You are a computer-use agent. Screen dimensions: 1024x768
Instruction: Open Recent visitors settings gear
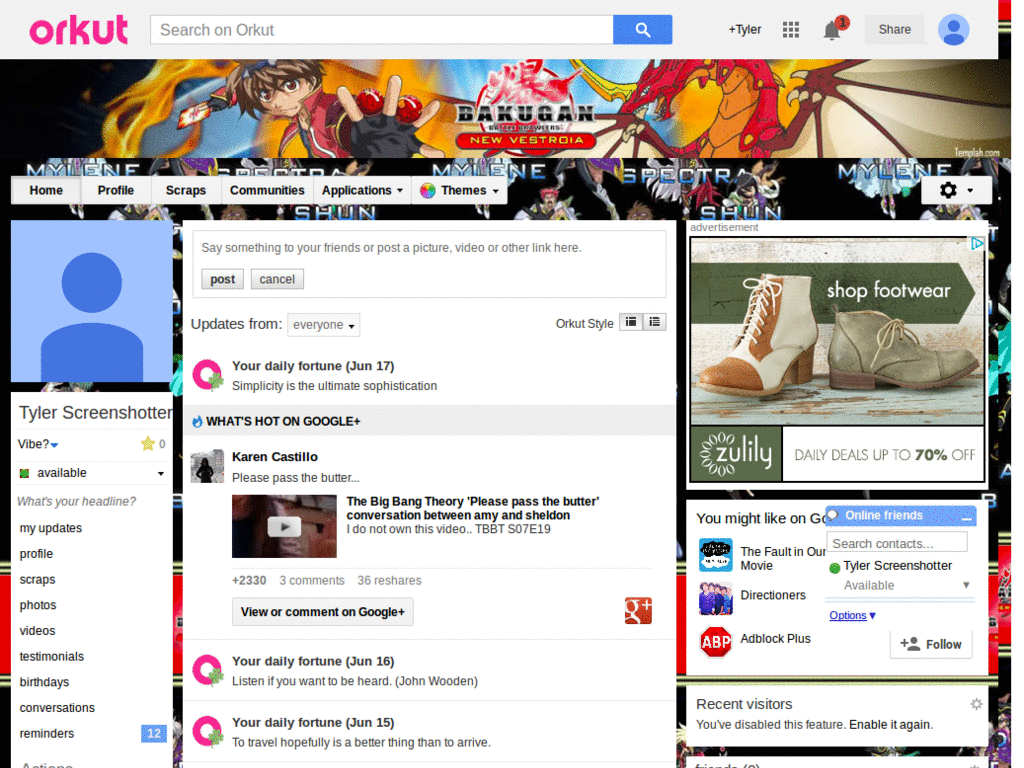(x=976, y=704)
